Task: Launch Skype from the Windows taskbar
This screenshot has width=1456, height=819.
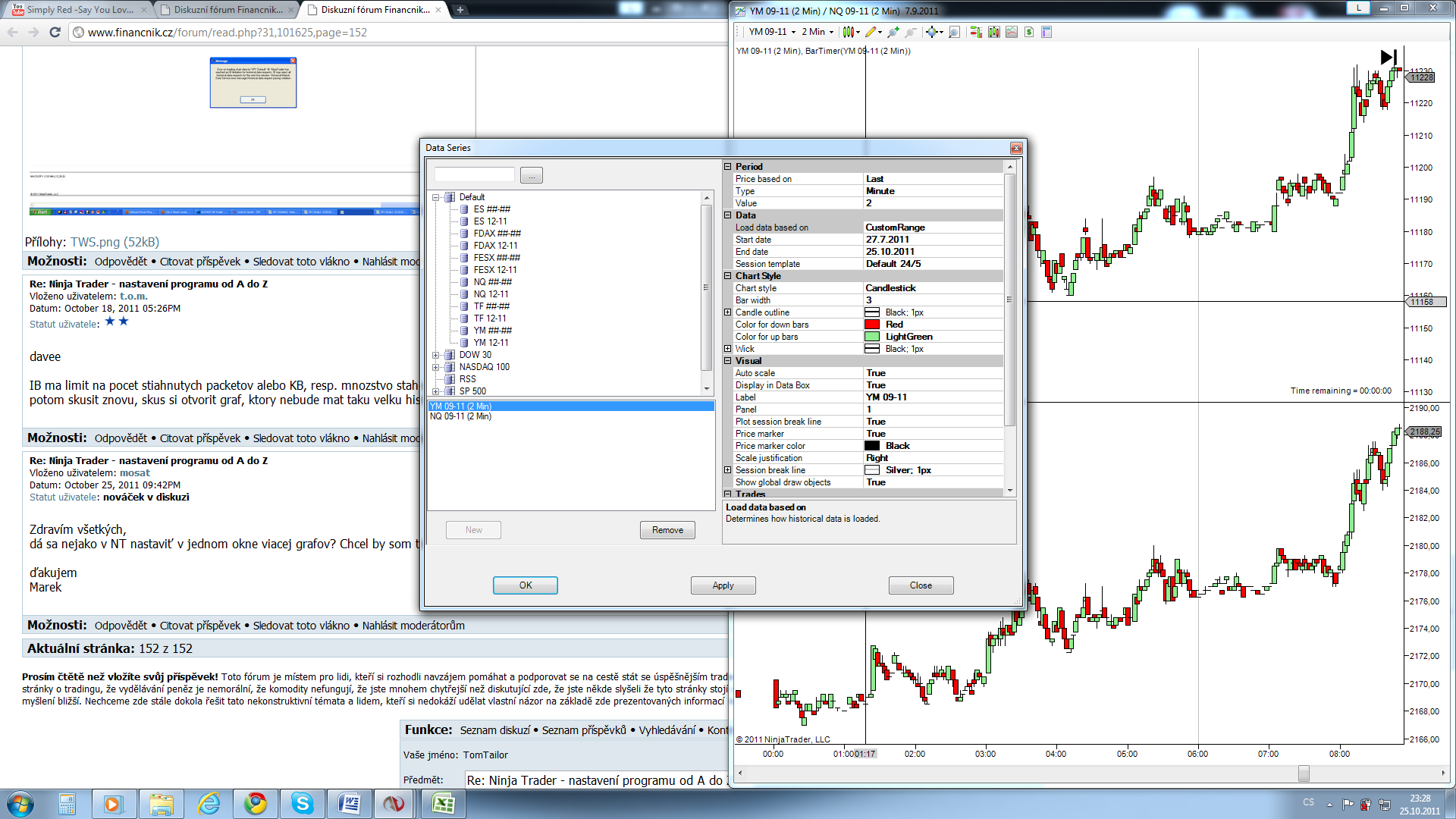Action: pos(303,804)
